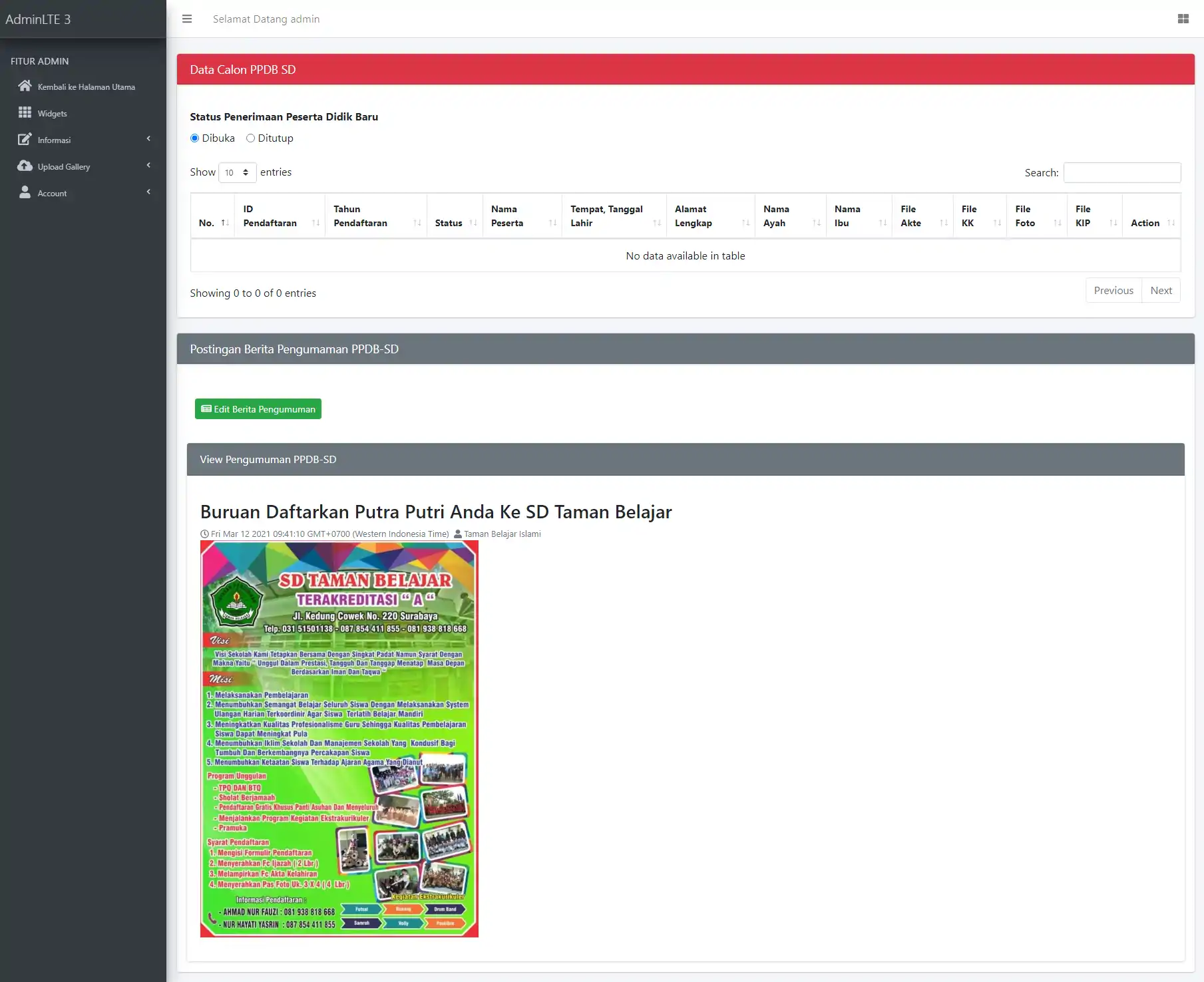This screenshot has width=1204, height=982.
Task: Click the Taman Belajar Islami author text
Action: coord(502,534)
